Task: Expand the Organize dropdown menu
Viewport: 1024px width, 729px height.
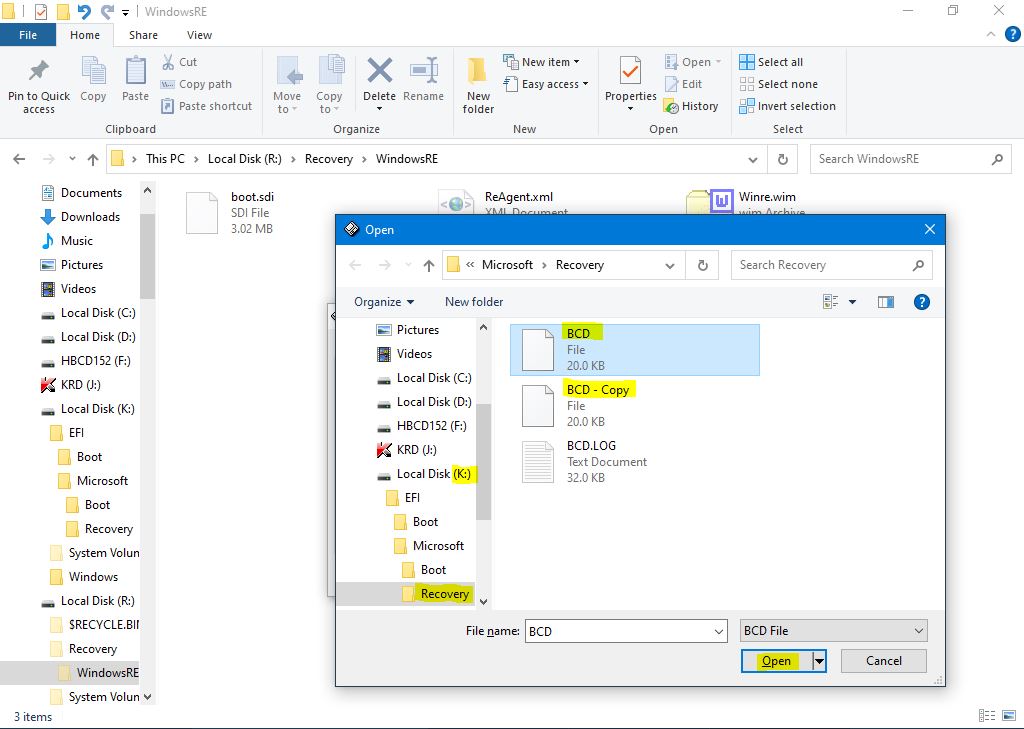Action: pyautogui.click(x=384, y=302)
